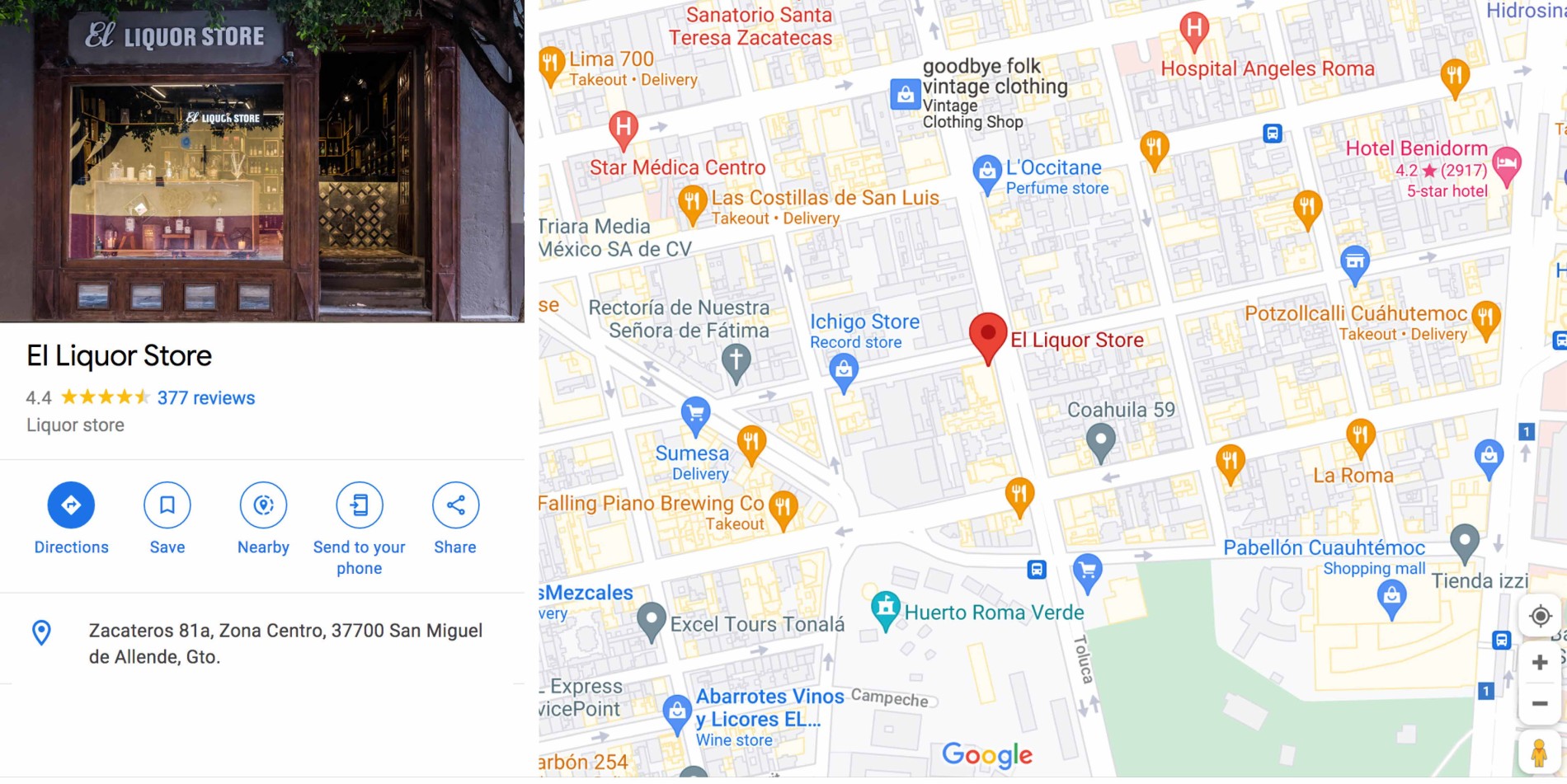Screen dimensions: 1567x784
Task: Click the Send to your phone icon
Action: [x=360, y=505]
